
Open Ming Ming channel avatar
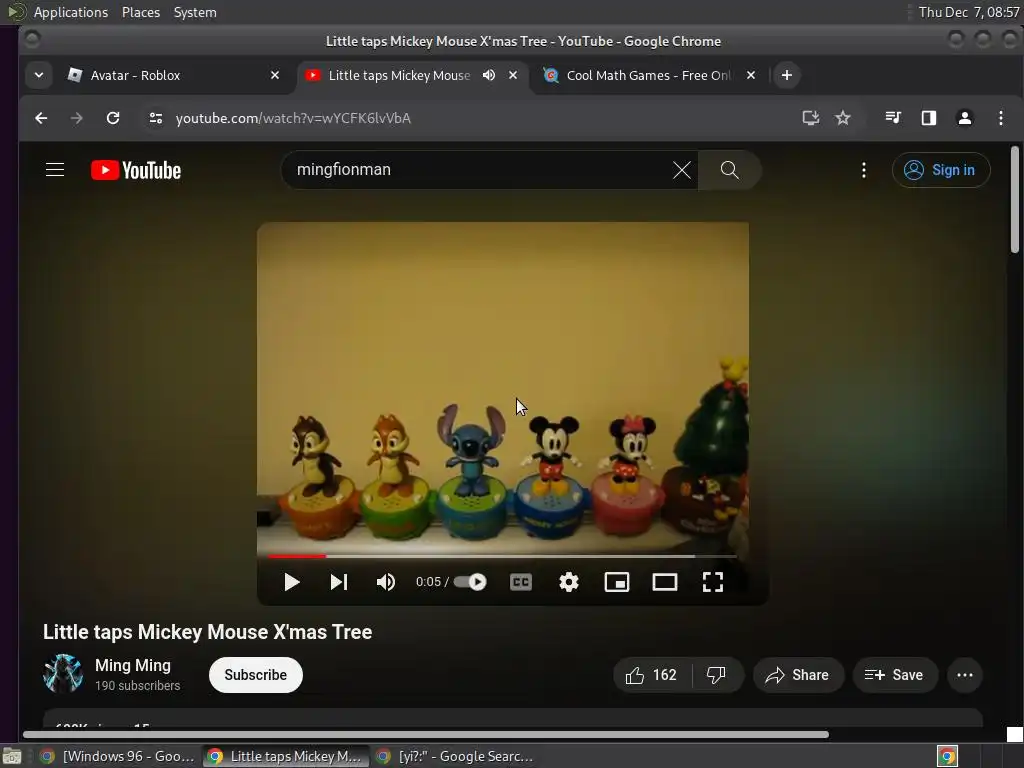coord(63,673)
